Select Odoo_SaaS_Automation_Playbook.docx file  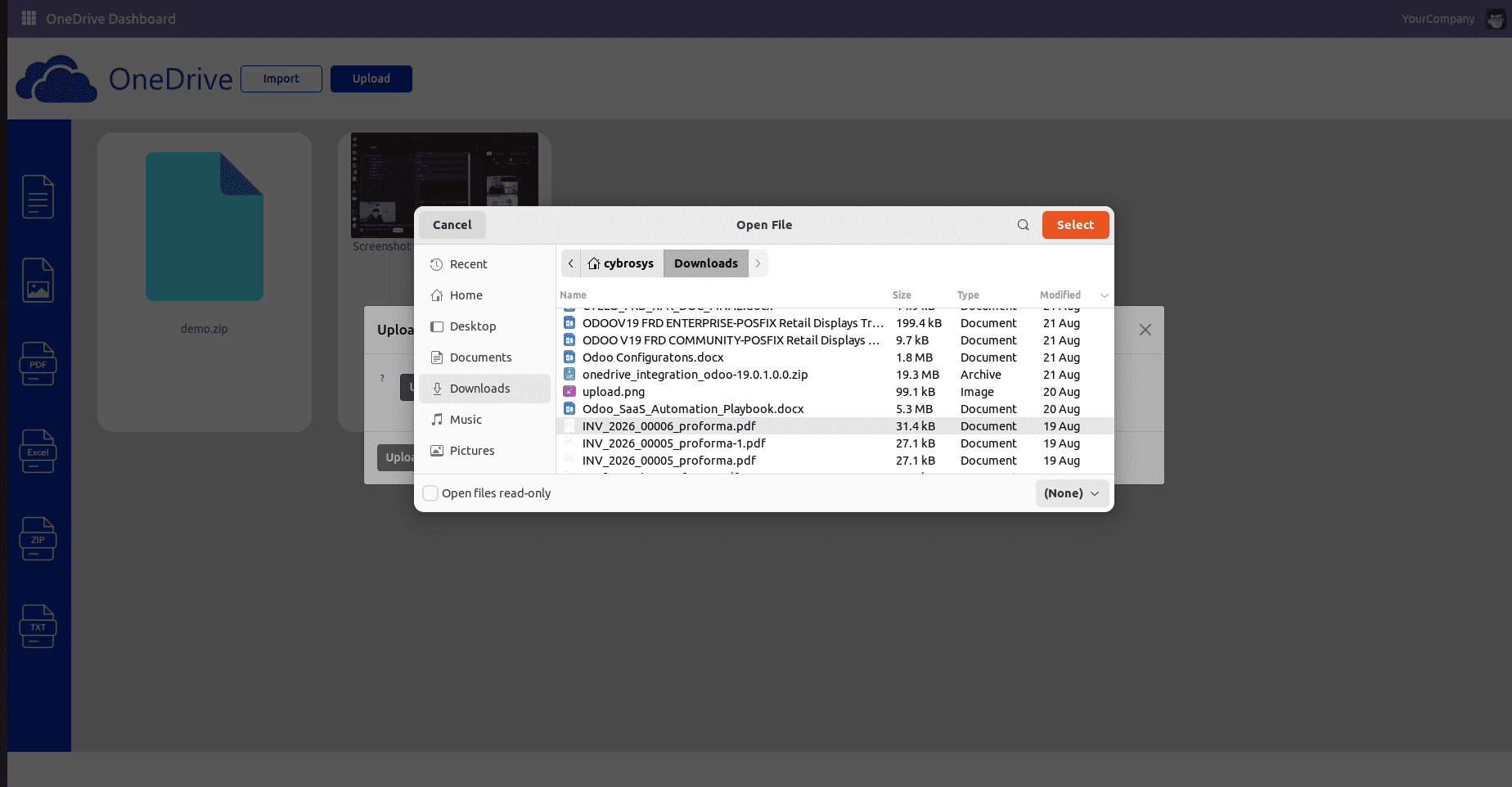pyautogui.click(x=835, y=409)
